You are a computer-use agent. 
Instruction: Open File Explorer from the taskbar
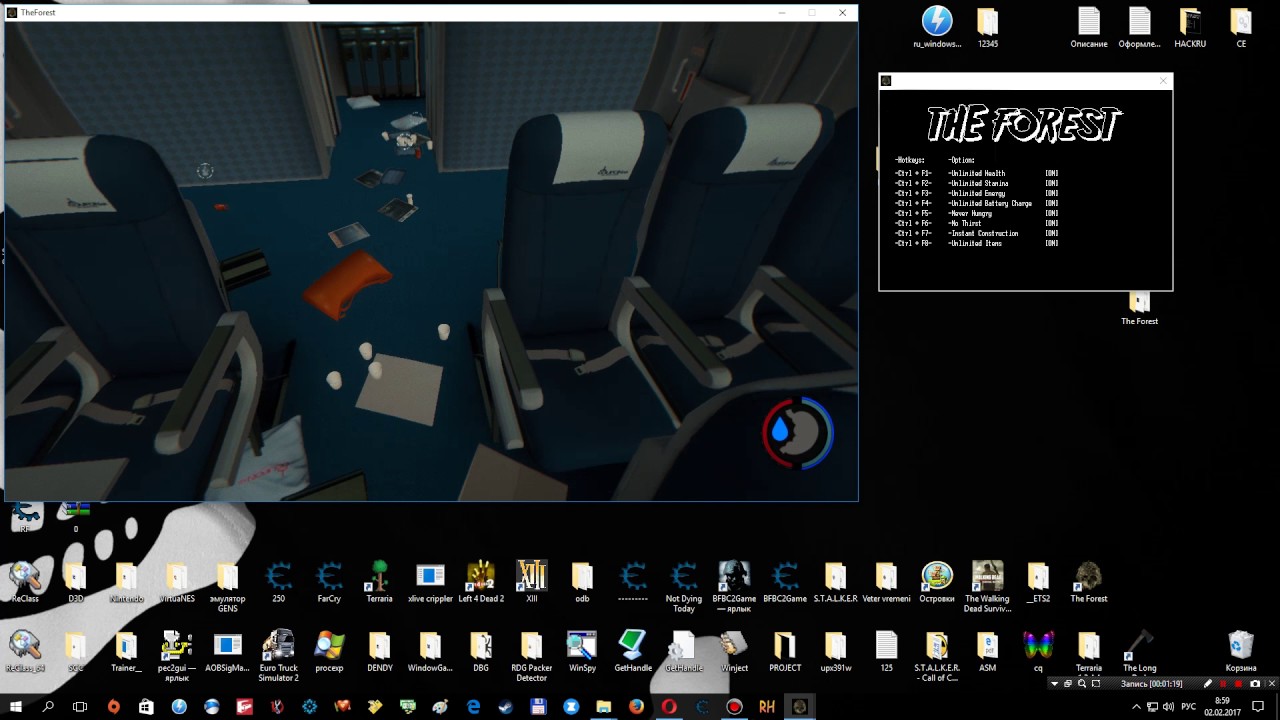point(603,707)
